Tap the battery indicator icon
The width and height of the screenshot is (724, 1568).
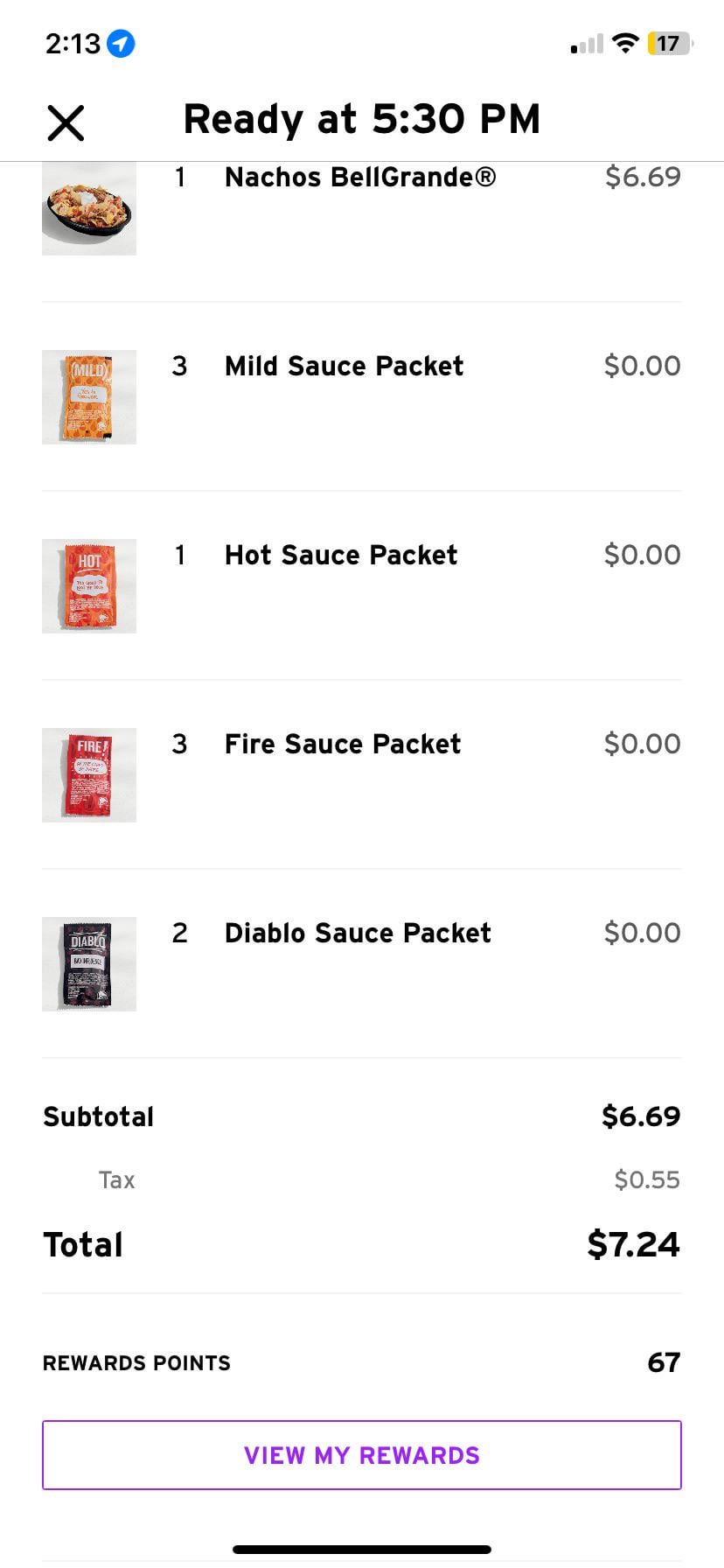coord(669,43)
